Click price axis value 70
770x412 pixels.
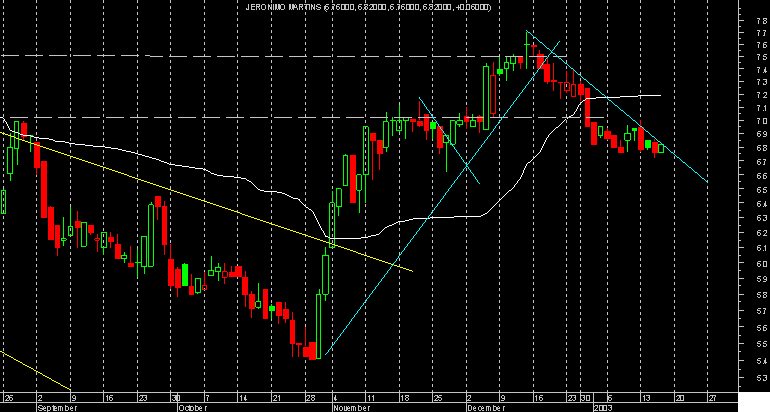click(x=762, y=121)
